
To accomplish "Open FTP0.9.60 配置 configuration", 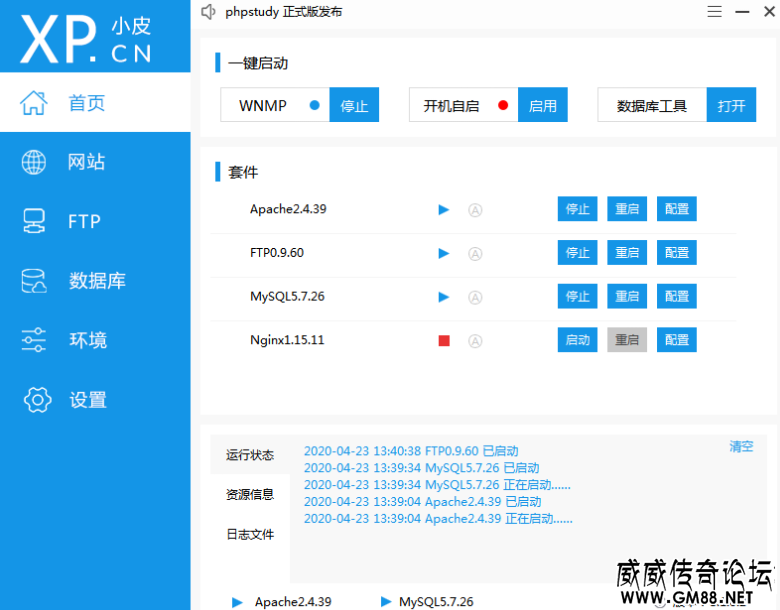I will click(677, 253).
